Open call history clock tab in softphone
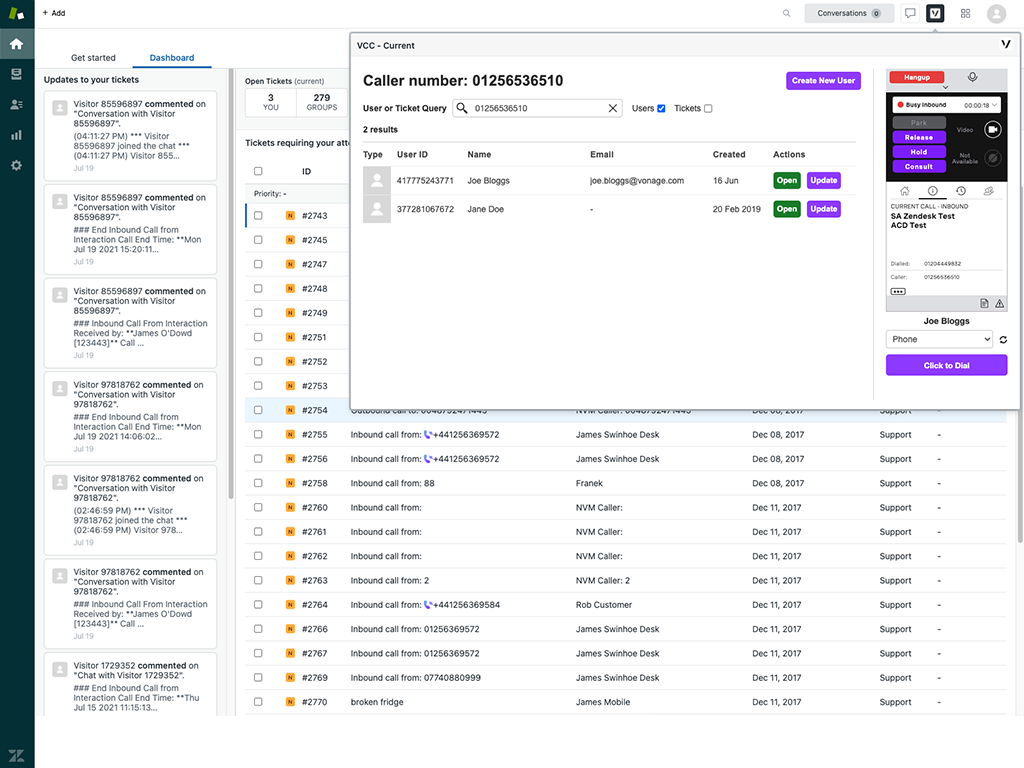This screenshot has width=1024, height=768. pyautogui.click(x=960, y=191)
